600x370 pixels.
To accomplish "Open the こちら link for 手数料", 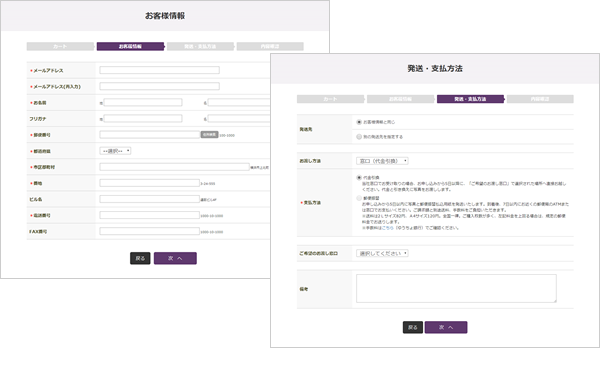I will tap(388, 228).
